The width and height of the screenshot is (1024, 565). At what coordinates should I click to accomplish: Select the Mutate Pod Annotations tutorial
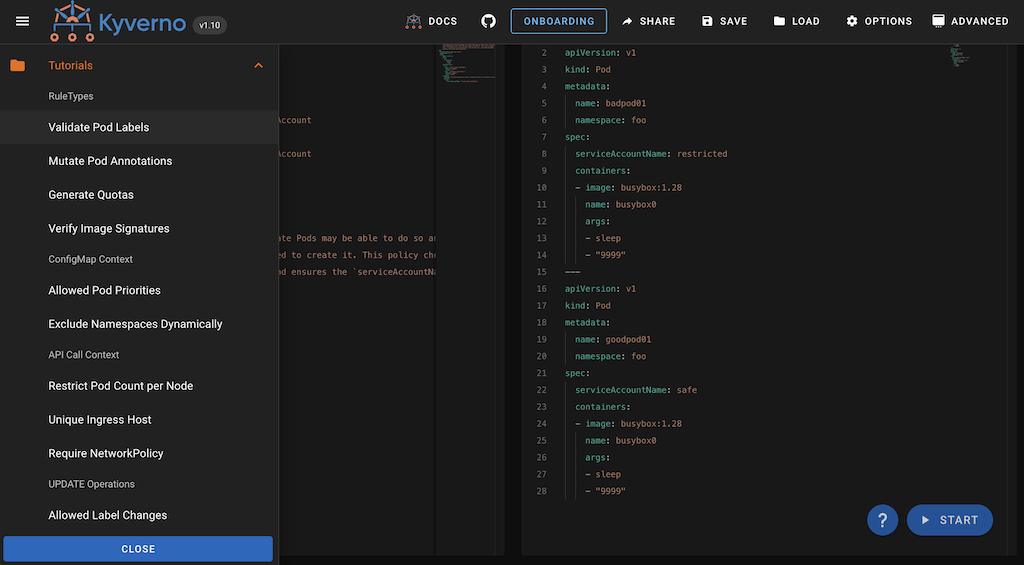[110, 161]
